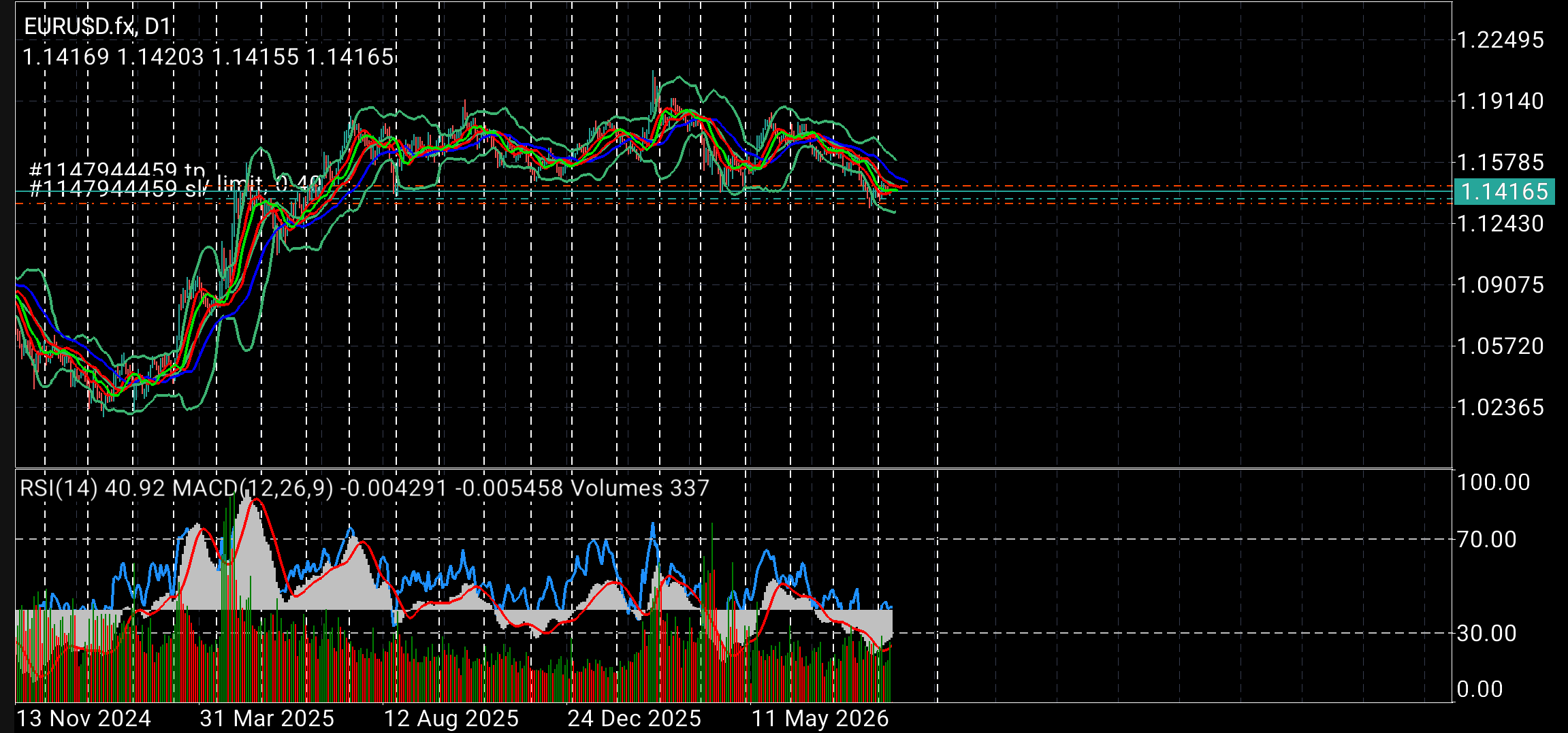Click the 31 Mar 2025 date label
This screenshot has height=733, width=1568.
click(267, 719)
